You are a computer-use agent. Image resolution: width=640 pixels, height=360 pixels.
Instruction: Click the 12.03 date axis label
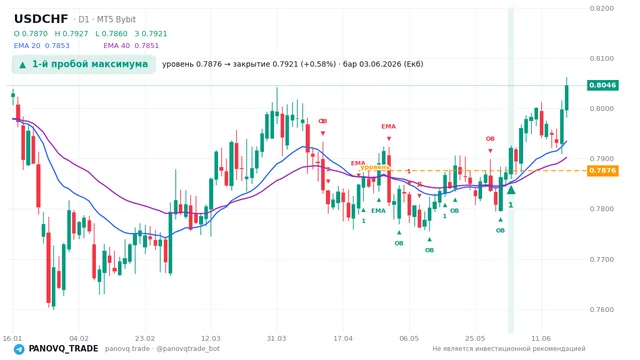click(x=211, y=338)
